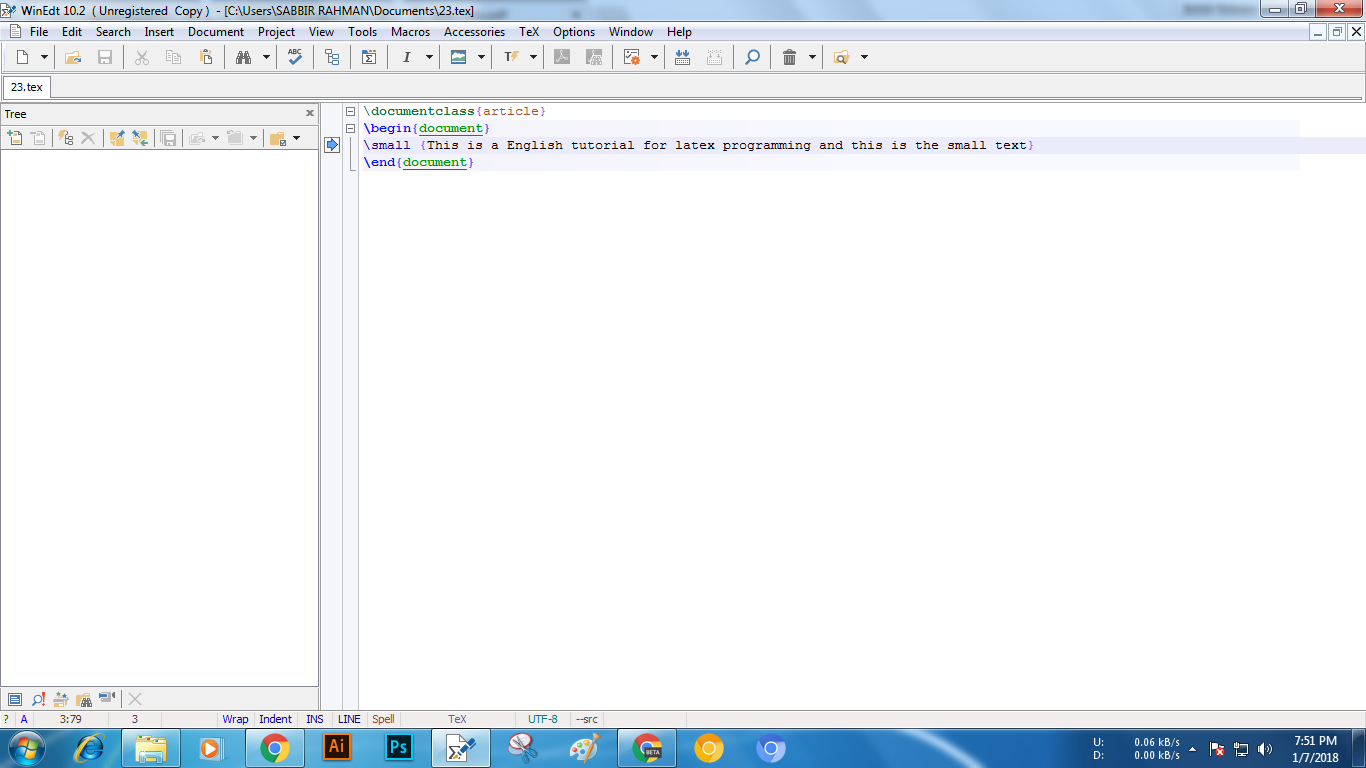Viewport: 1366px width, 768px height.
Task: Collapse the \documentclass fold marker
Action: click(x=351, y=112)
